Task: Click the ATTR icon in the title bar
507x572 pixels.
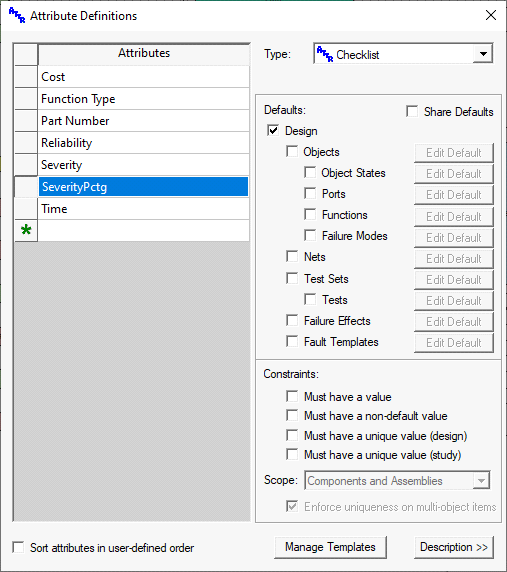Action: [17, 16]
